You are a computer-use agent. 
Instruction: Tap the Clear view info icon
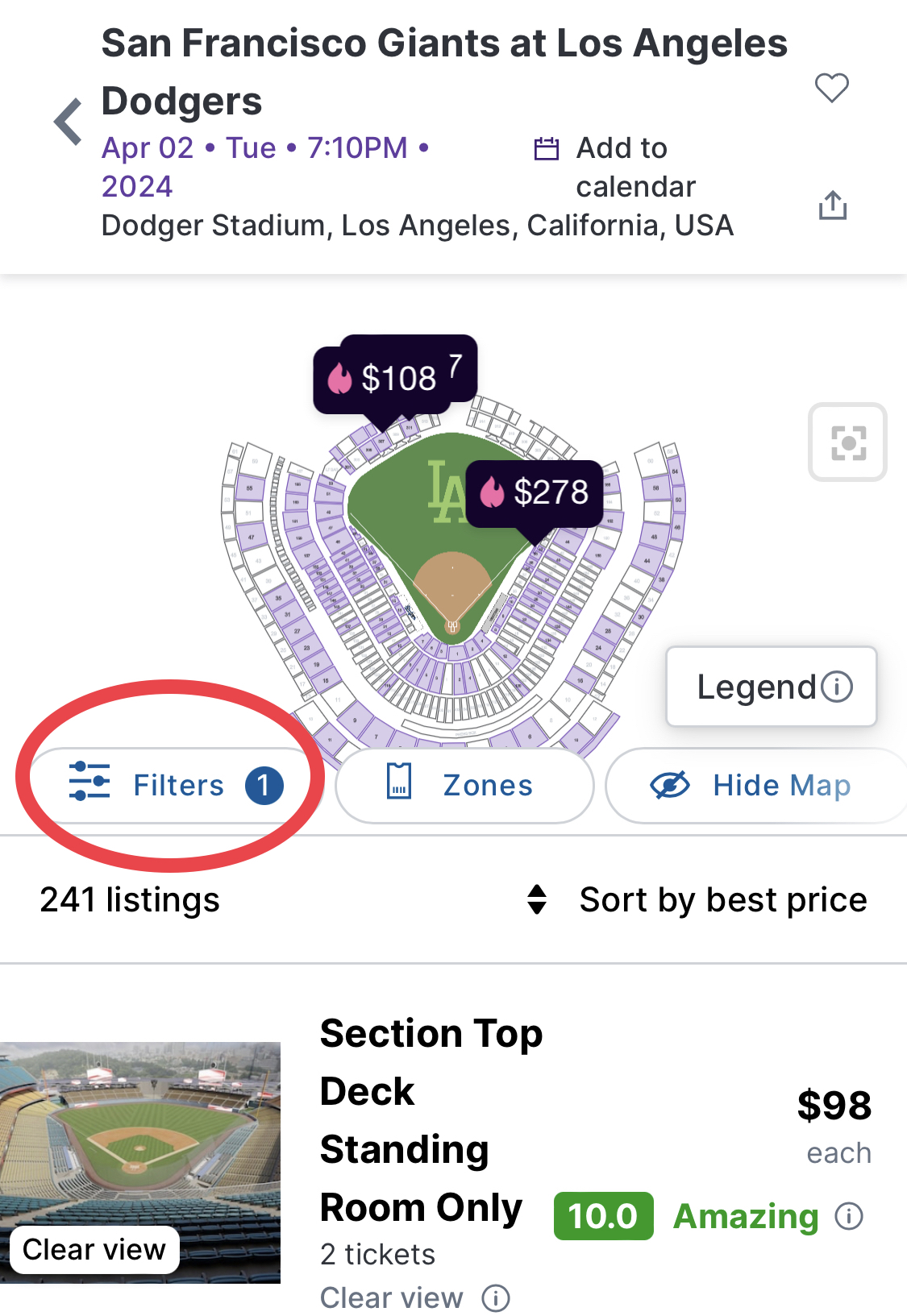496,1297
